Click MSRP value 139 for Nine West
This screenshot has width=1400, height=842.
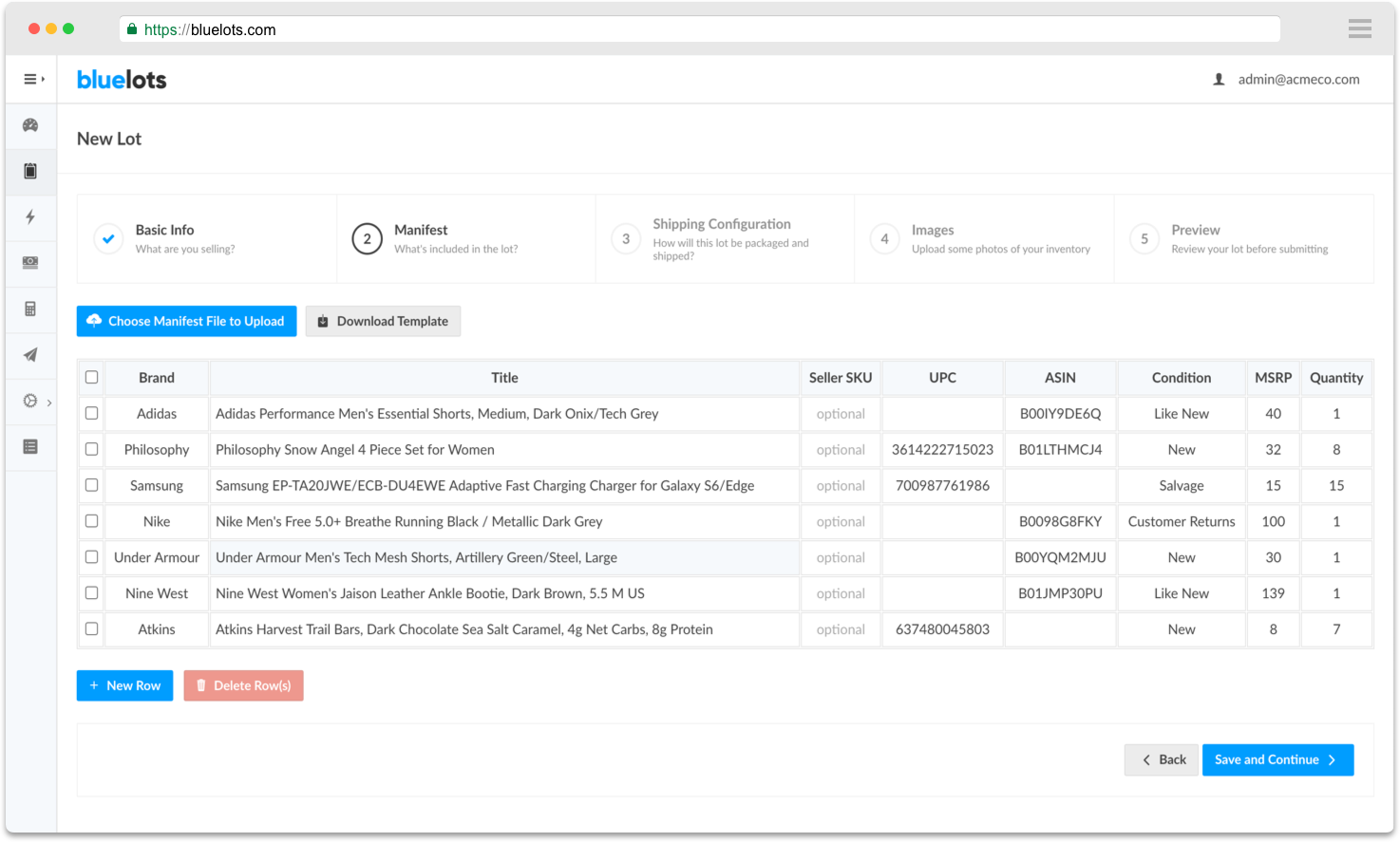pos(1273,593)
